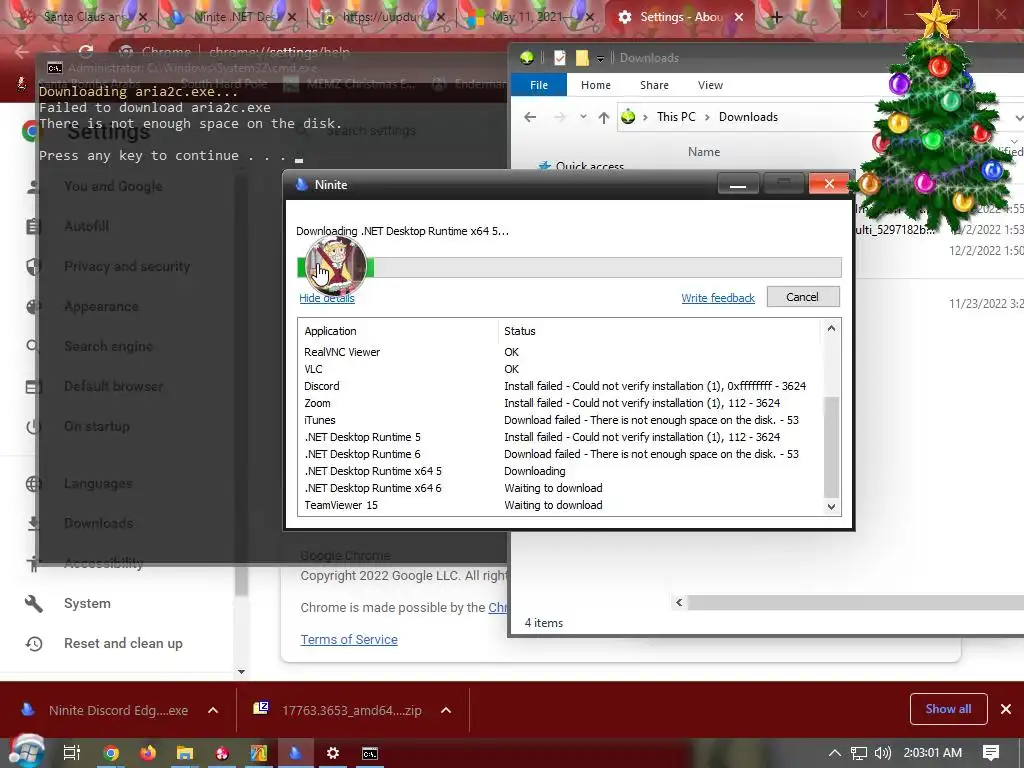
Task: Open Chrome from the taskbar
Action: point(111,753)
